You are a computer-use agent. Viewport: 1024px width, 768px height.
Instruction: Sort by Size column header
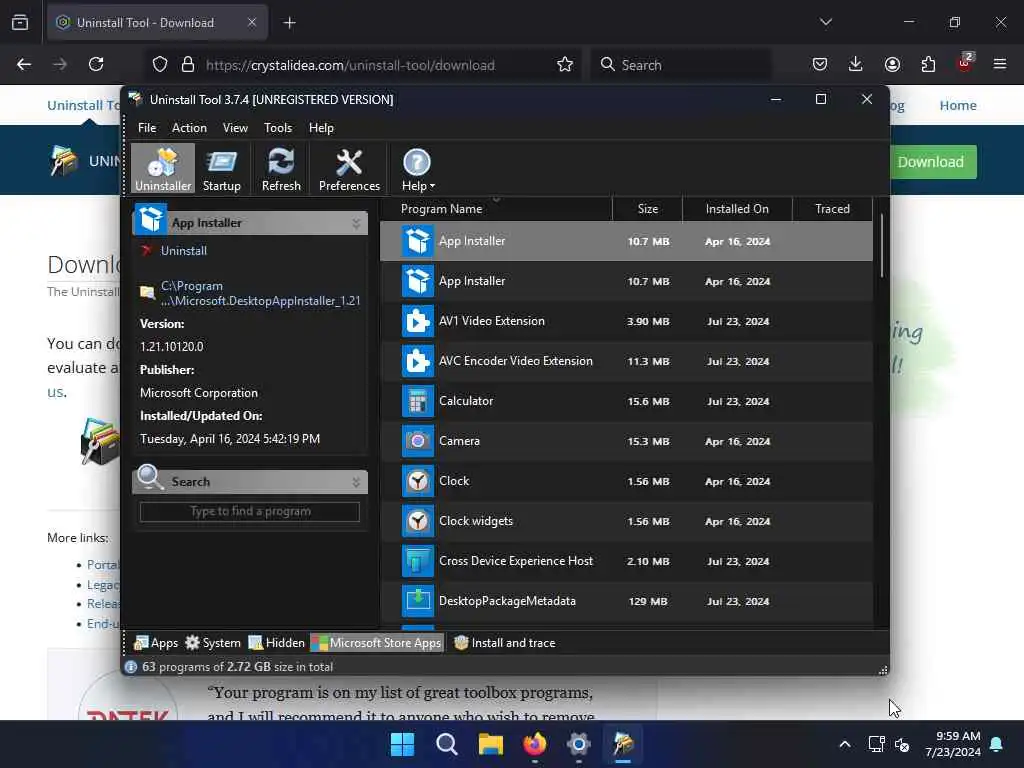[x=647, y=209]
